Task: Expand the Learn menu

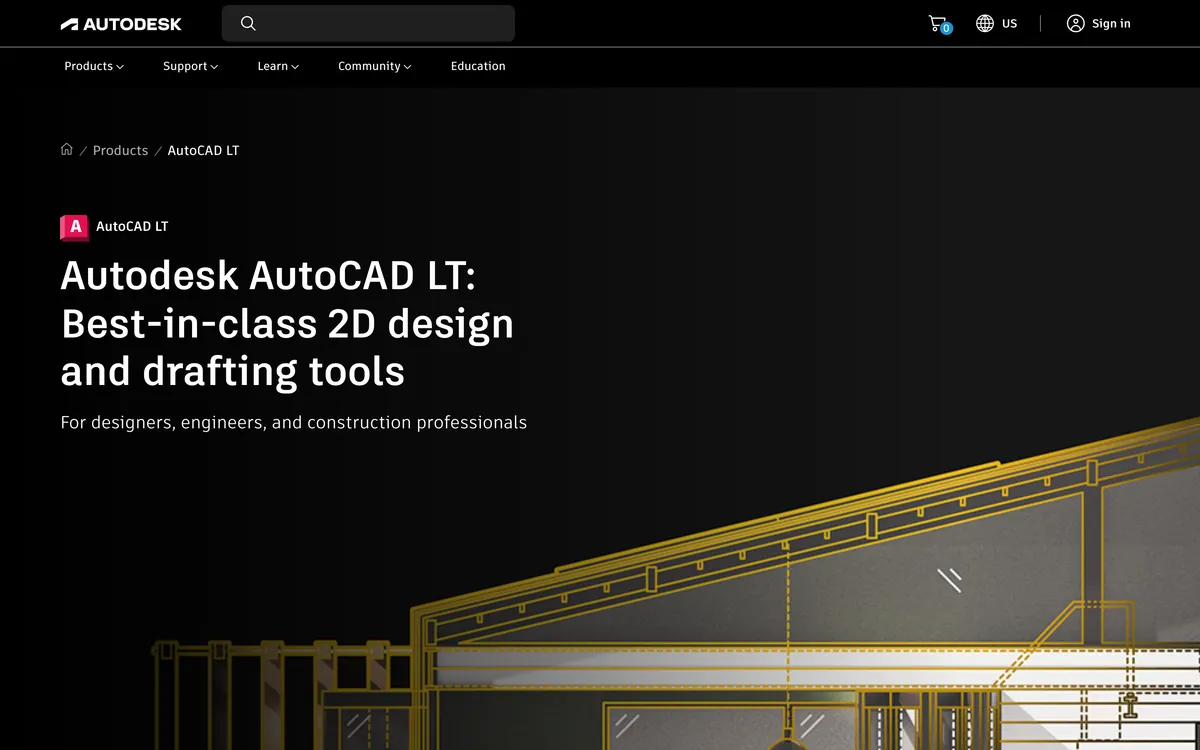Action: point(278,66)
